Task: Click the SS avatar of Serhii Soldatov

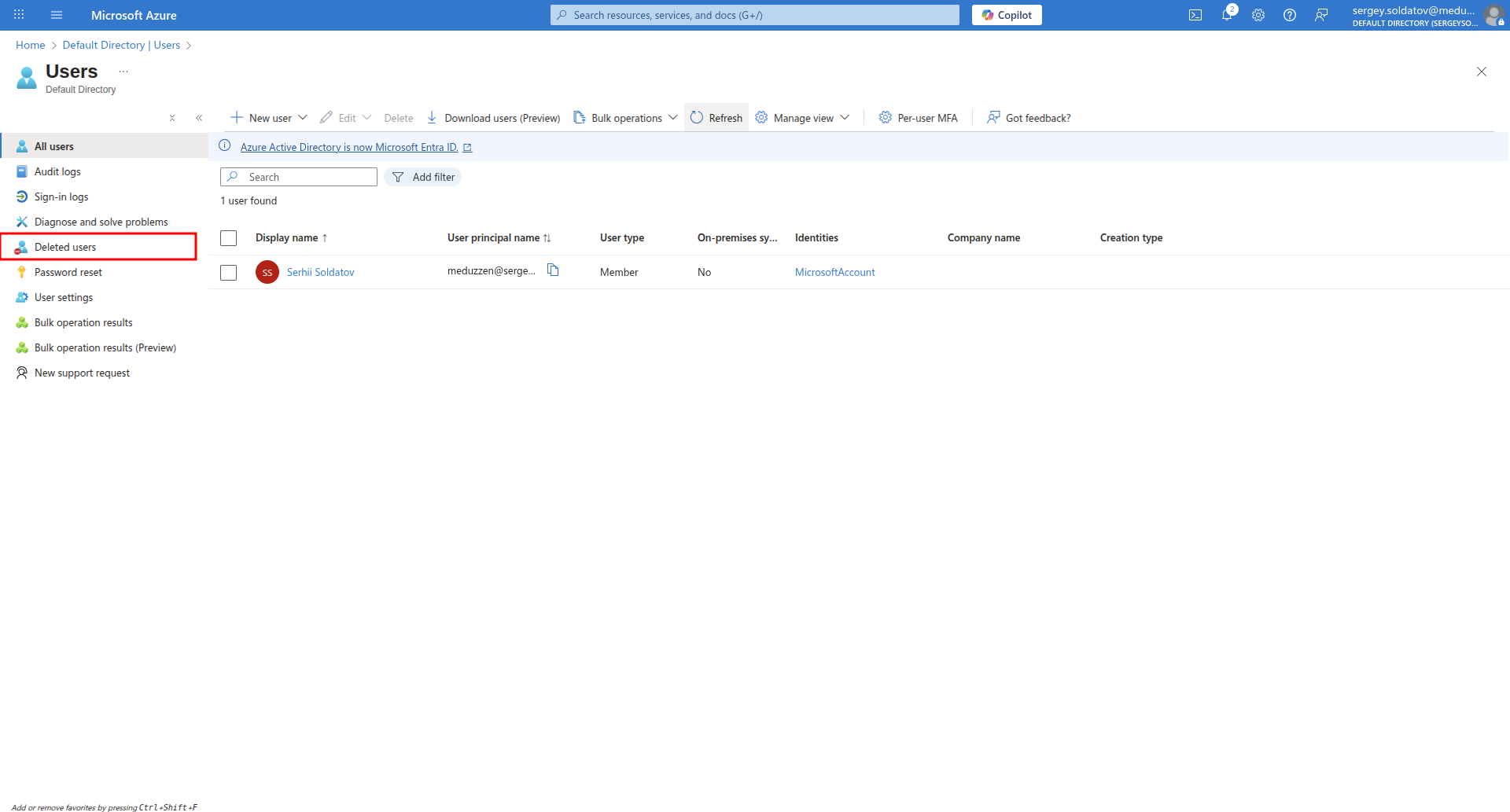Action: click(267, 272)
